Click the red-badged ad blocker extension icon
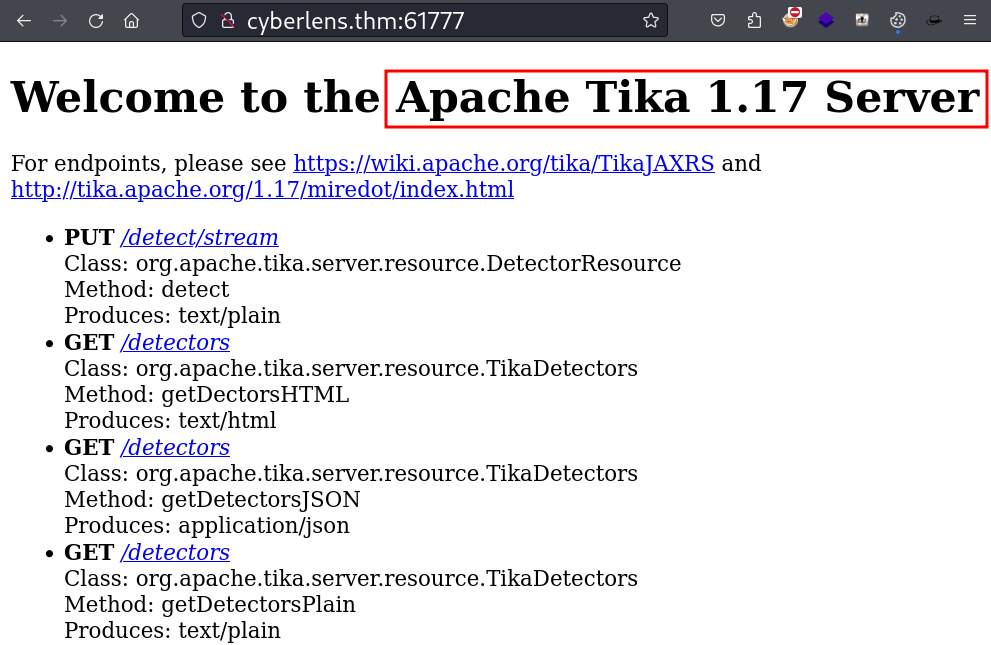The image size is (991, 645). click(791, 18)
